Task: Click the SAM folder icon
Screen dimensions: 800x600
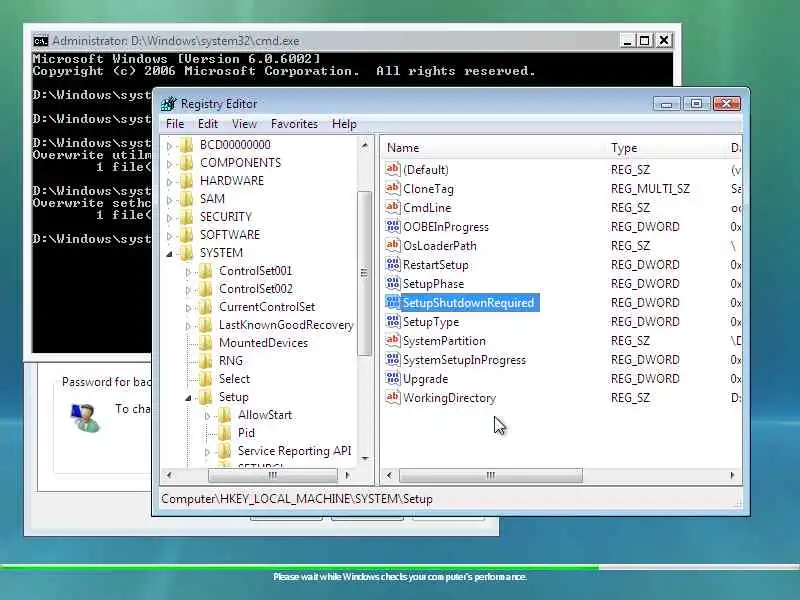Action: coord(187,199)
